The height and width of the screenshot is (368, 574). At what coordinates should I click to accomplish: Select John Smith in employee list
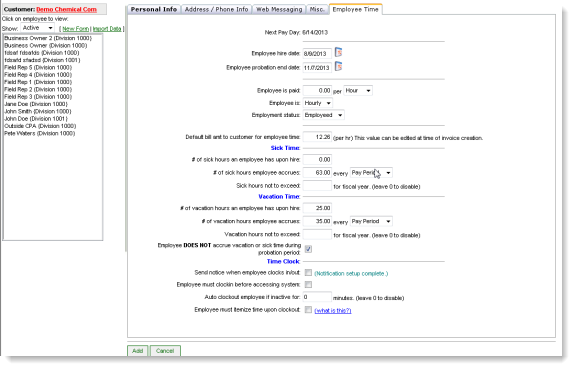pyautogui.click(x=38, y=111)
